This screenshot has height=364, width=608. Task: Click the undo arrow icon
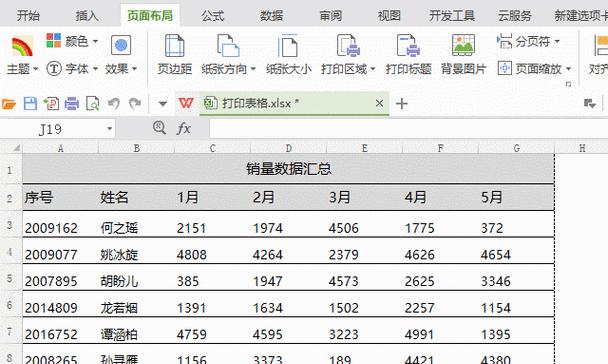click(x=114, y=104)
